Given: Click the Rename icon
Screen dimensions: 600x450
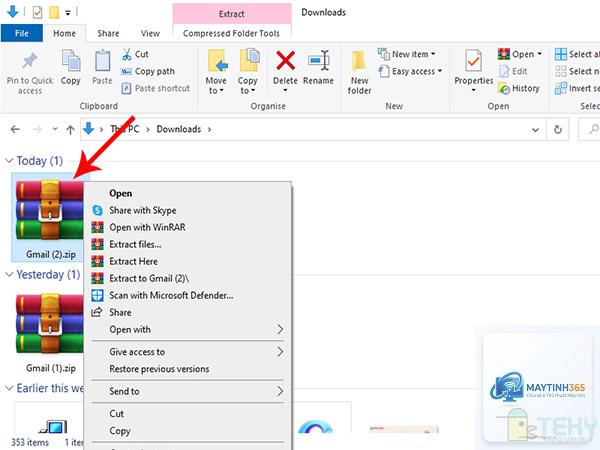Looking at the screenshot, I should (x=318, y=61).
